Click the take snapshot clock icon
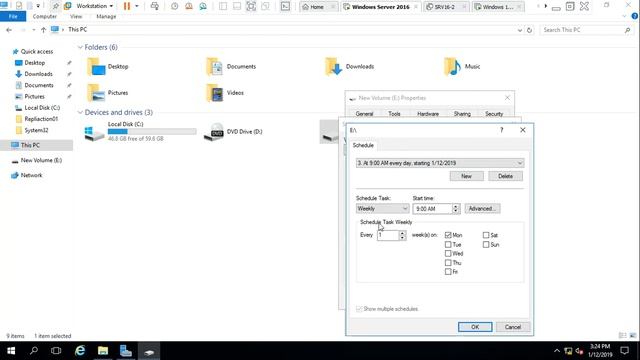This screenshot has width=640, height=360. [174, 6]
